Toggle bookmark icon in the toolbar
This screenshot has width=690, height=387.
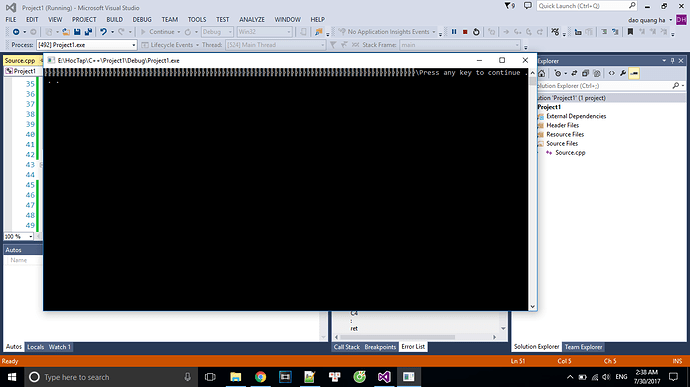click(631, 32)
